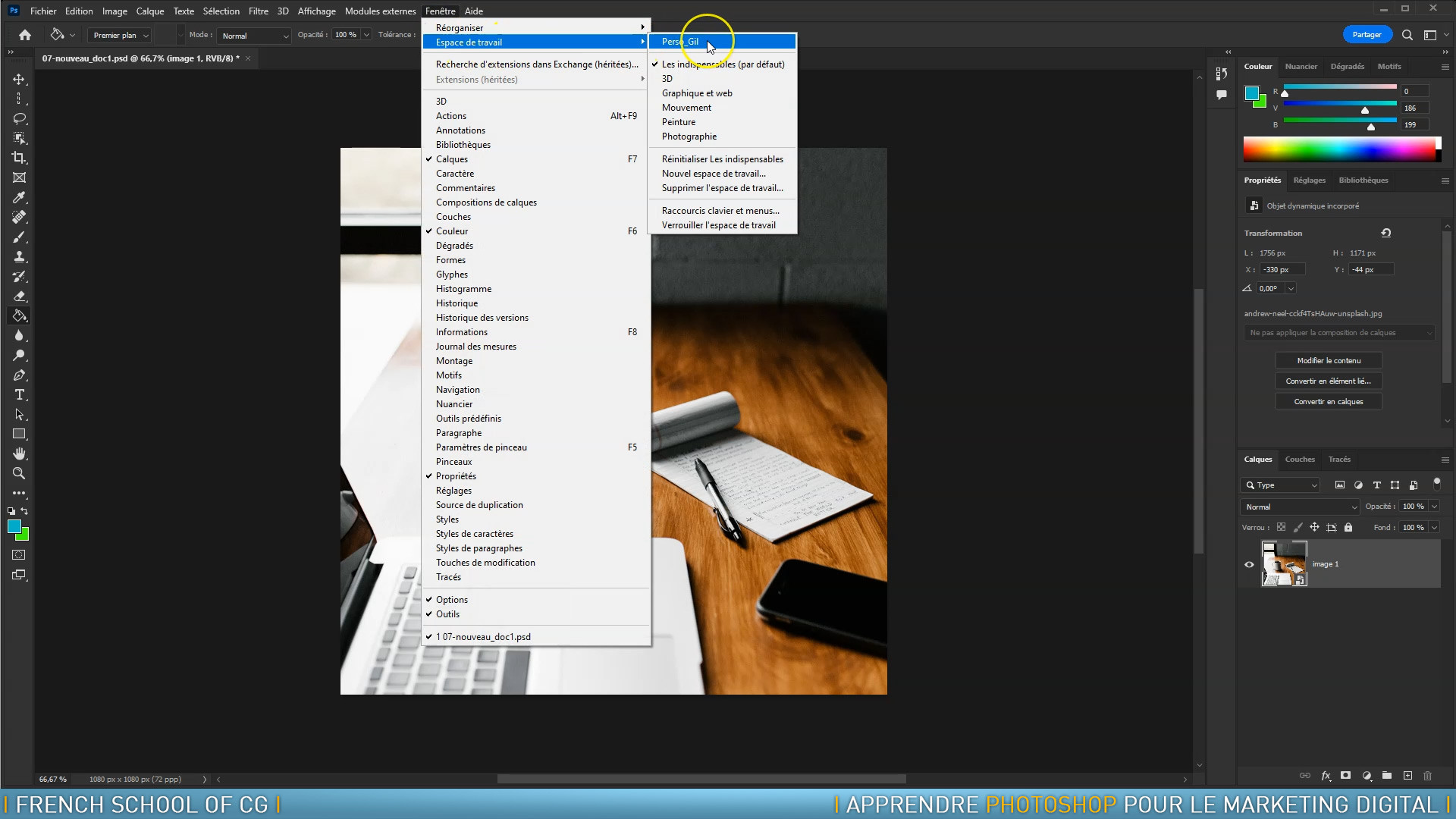Open the Opacité dropdown in options bar
Screen dimensions: 1456x819
click(x=366, y=35)
